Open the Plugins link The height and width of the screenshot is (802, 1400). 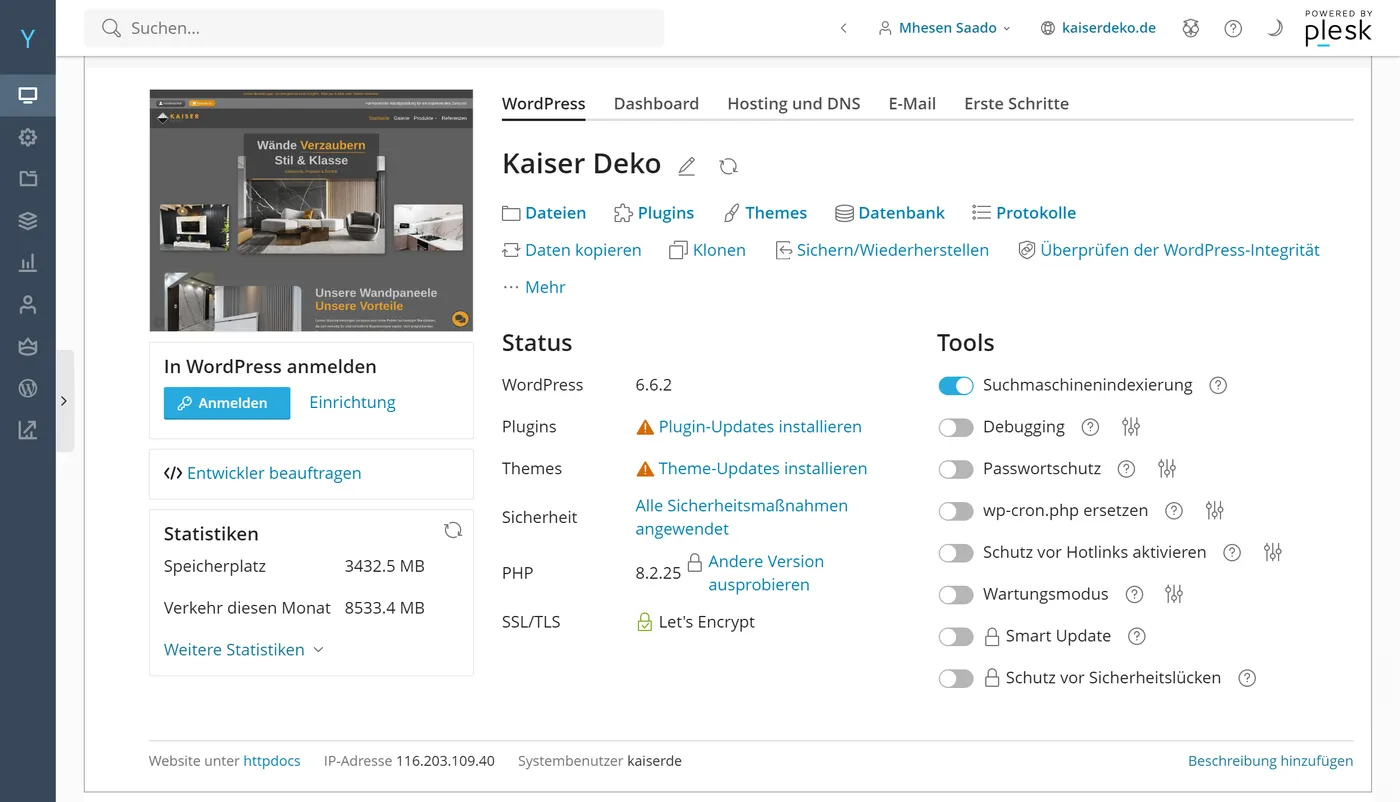[654, 212]
